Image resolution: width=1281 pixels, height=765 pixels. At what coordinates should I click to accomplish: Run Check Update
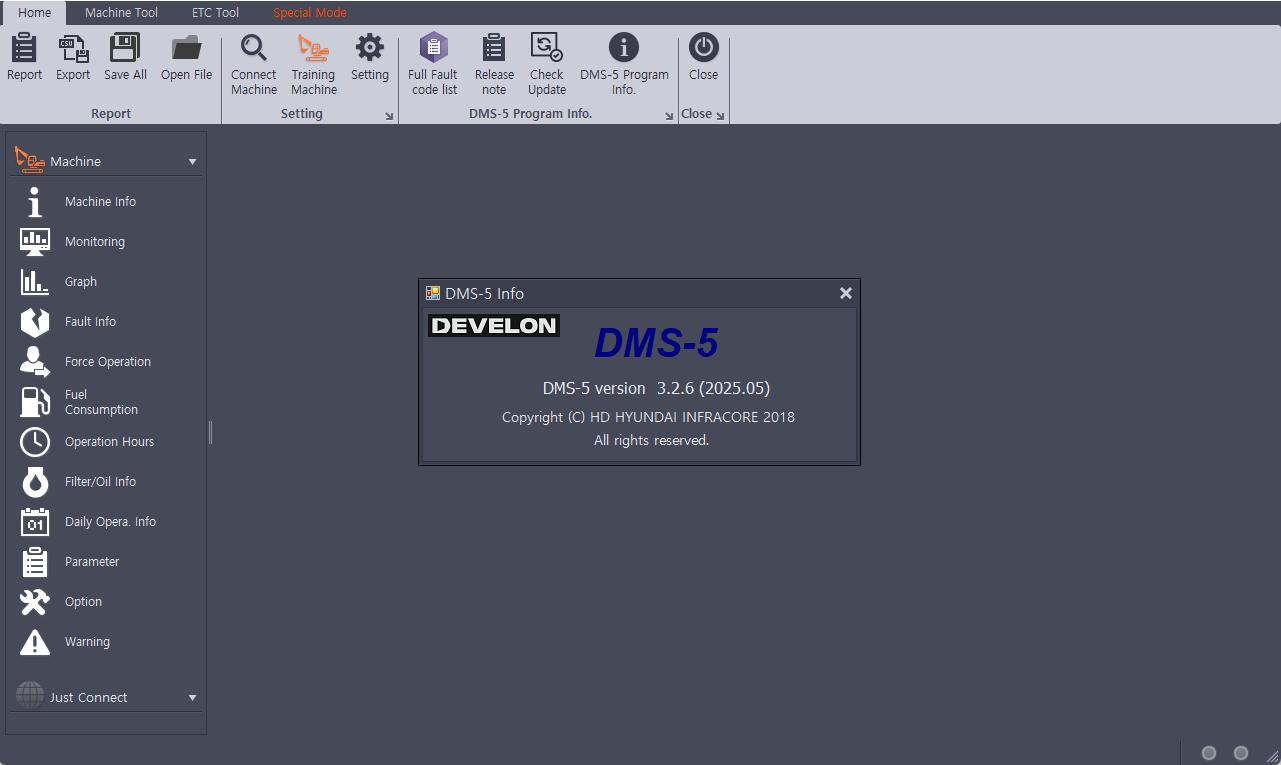547,64
